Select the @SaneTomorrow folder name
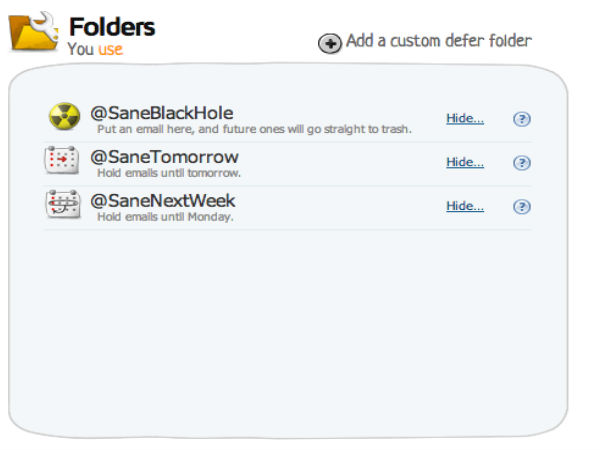The width and height of the screenshot is (600, 450). (165, 157)
